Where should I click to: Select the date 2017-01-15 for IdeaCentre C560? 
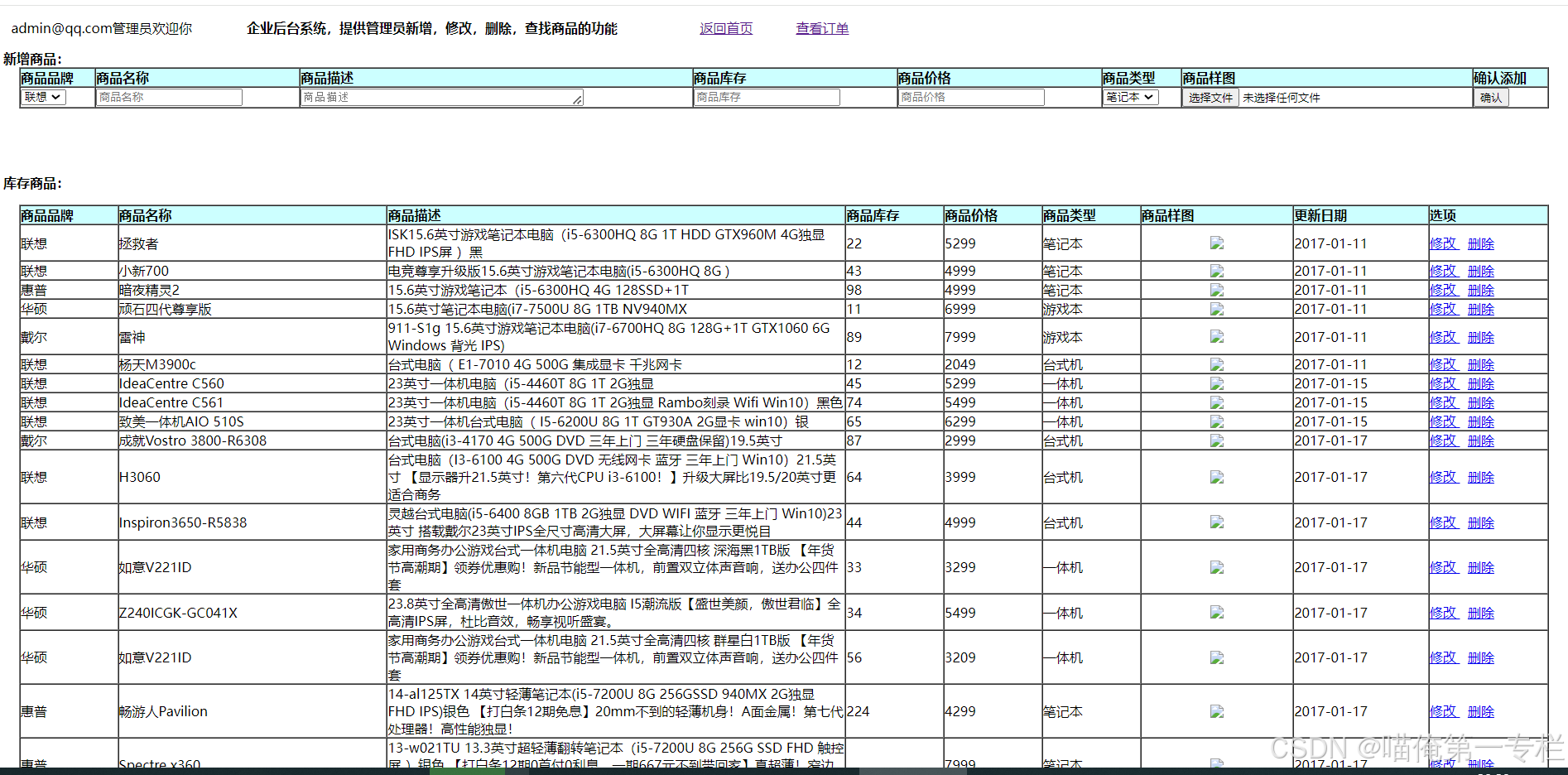pos(1331,383)
